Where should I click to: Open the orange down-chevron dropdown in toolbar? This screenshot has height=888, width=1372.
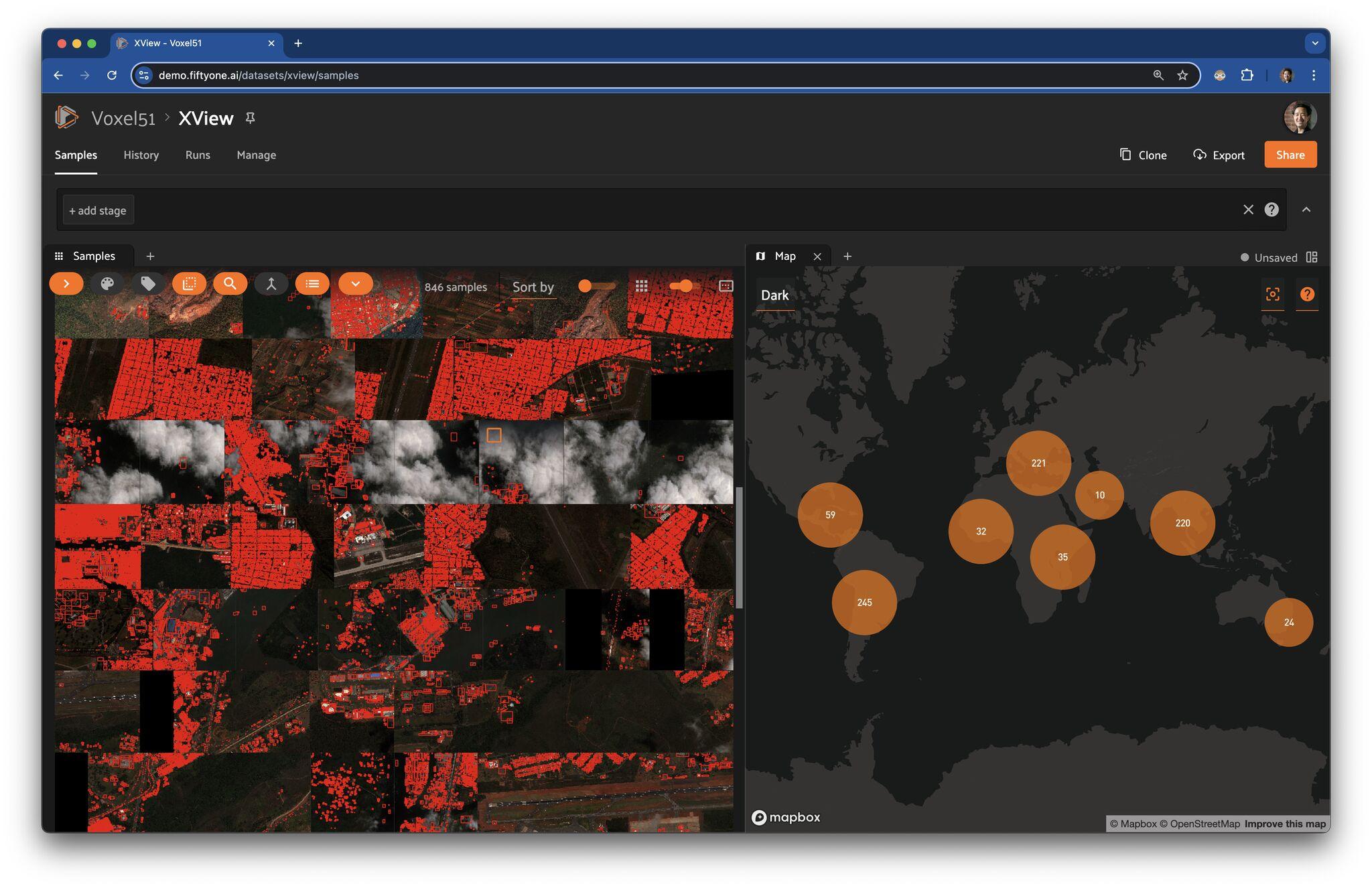pos(356,284)
